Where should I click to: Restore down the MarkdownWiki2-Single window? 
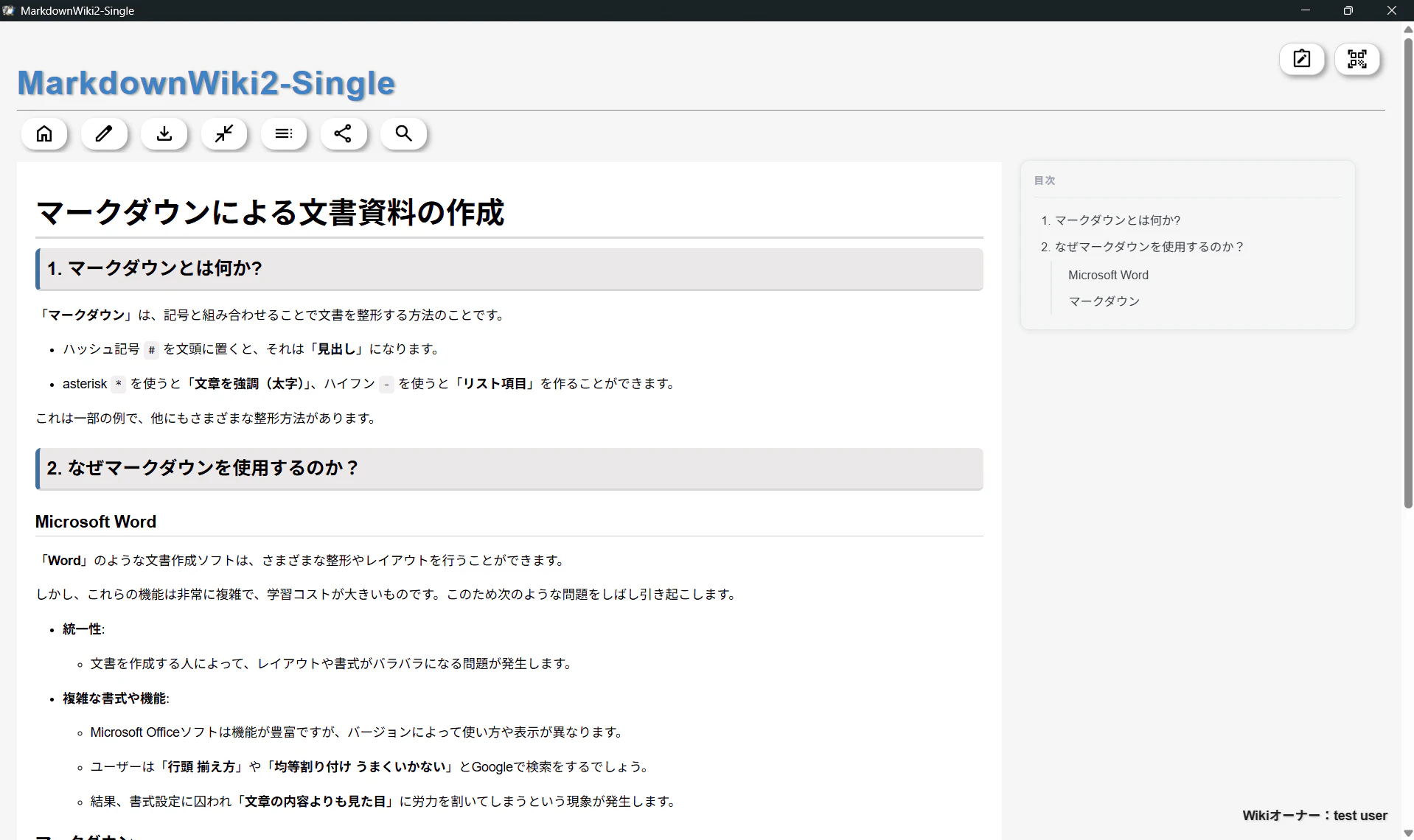pos(1348,10)
